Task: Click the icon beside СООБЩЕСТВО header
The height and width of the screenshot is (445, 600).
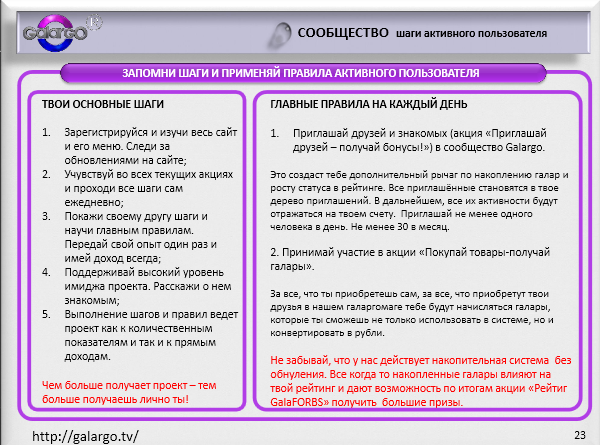Action: (x=280, y=35)
